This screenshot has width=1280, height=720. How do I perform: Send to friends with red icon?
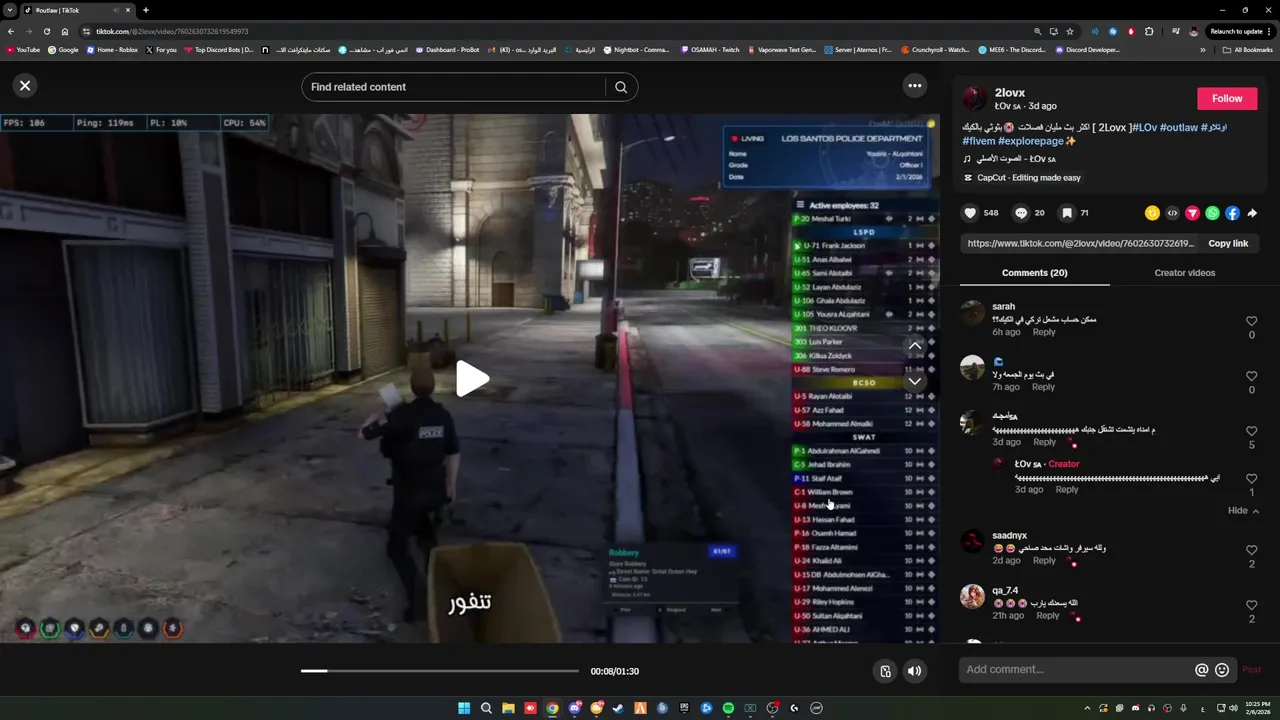point(1192,213)
